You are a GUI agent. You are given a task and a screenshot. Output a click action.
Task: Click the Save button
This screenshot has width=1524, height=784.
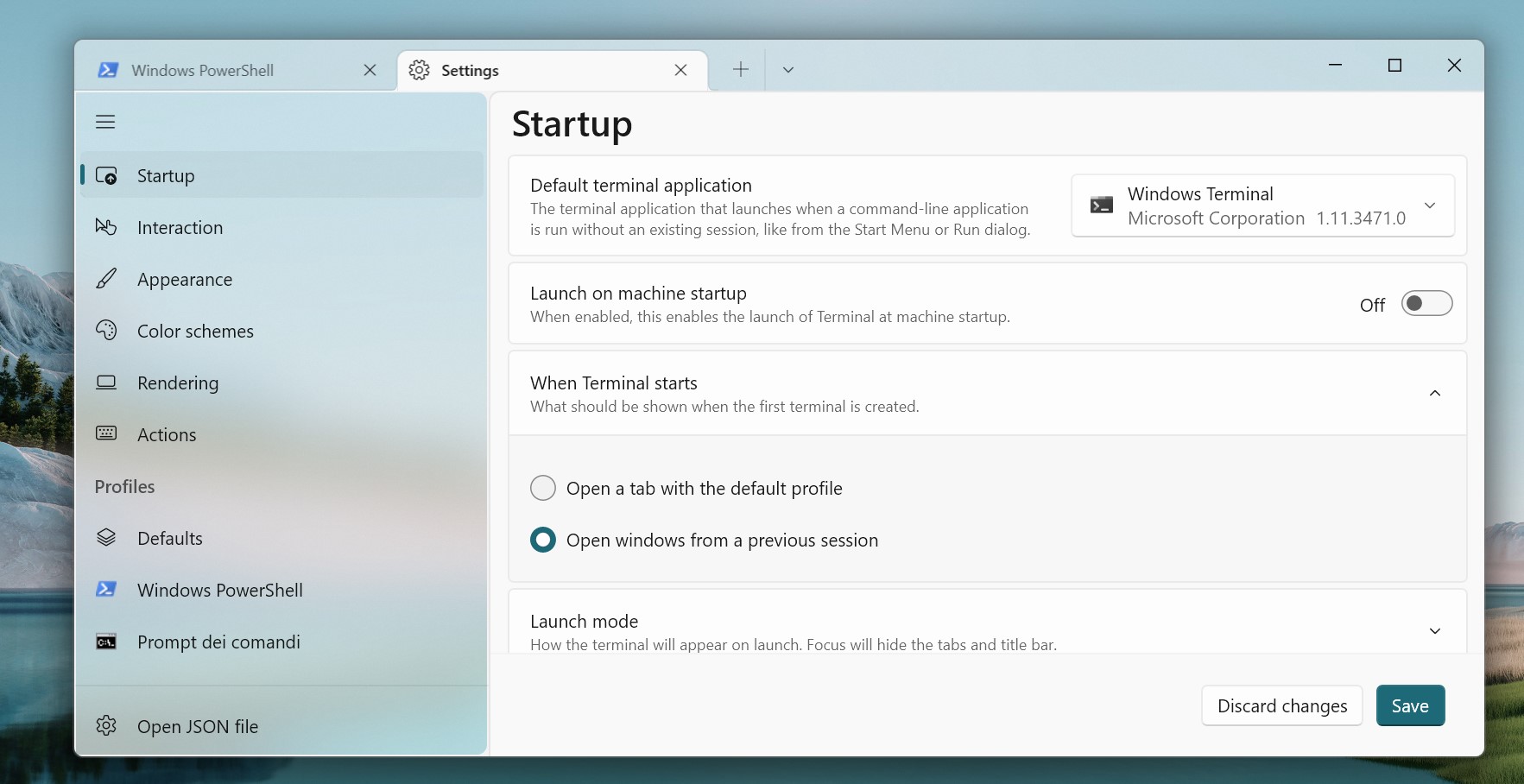click(1410, 705)
